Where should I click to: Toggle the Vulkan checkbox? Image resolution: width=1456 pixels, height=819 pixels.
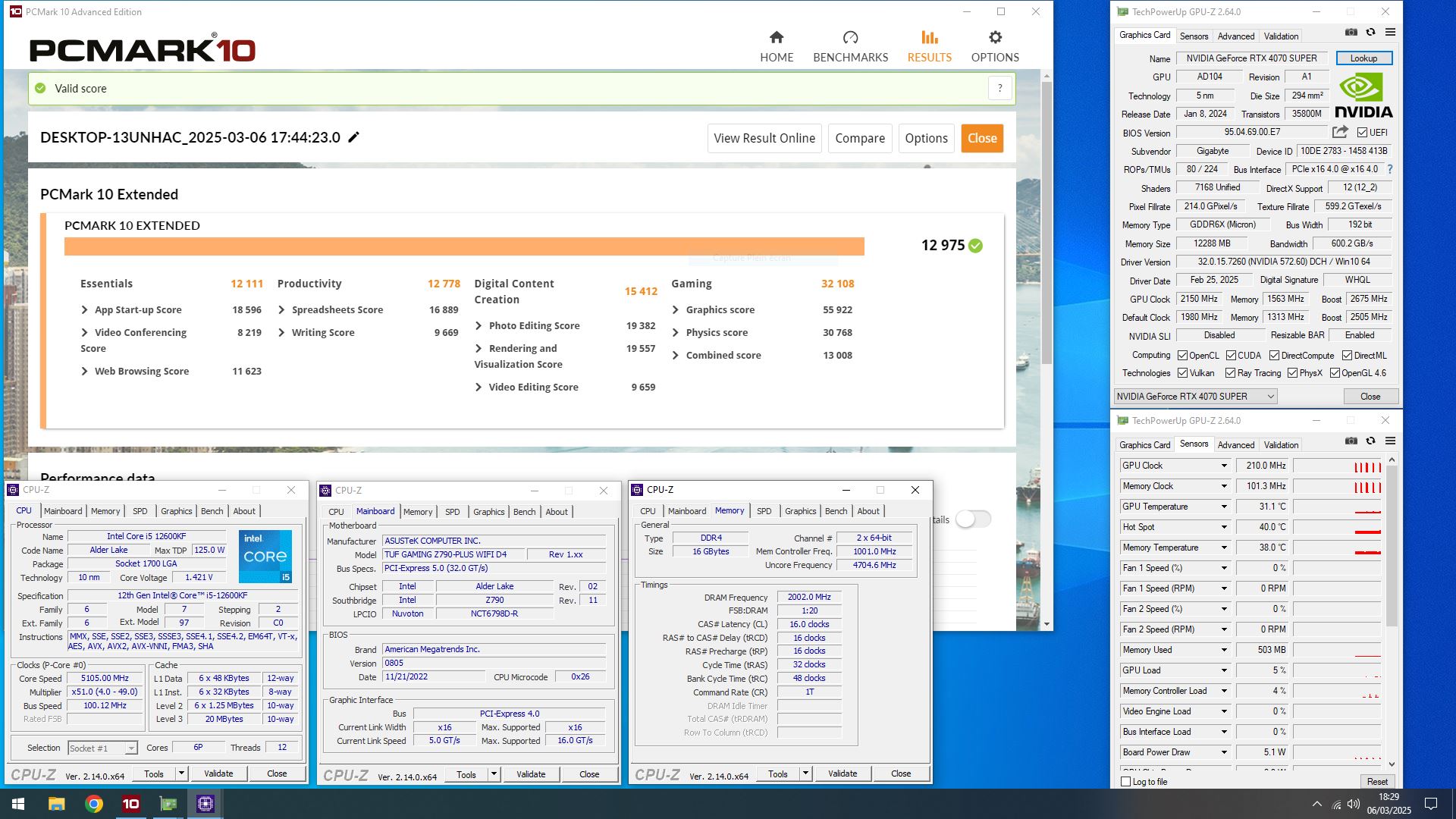(1182, 373)
